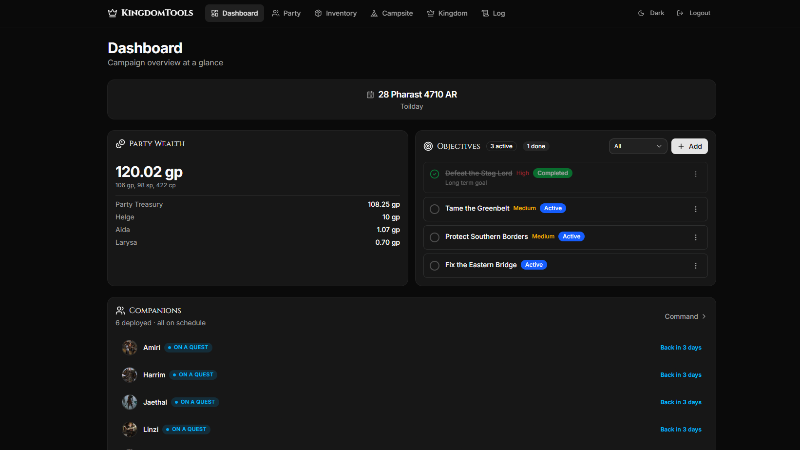Click the Completed status badge

point(553,173)
